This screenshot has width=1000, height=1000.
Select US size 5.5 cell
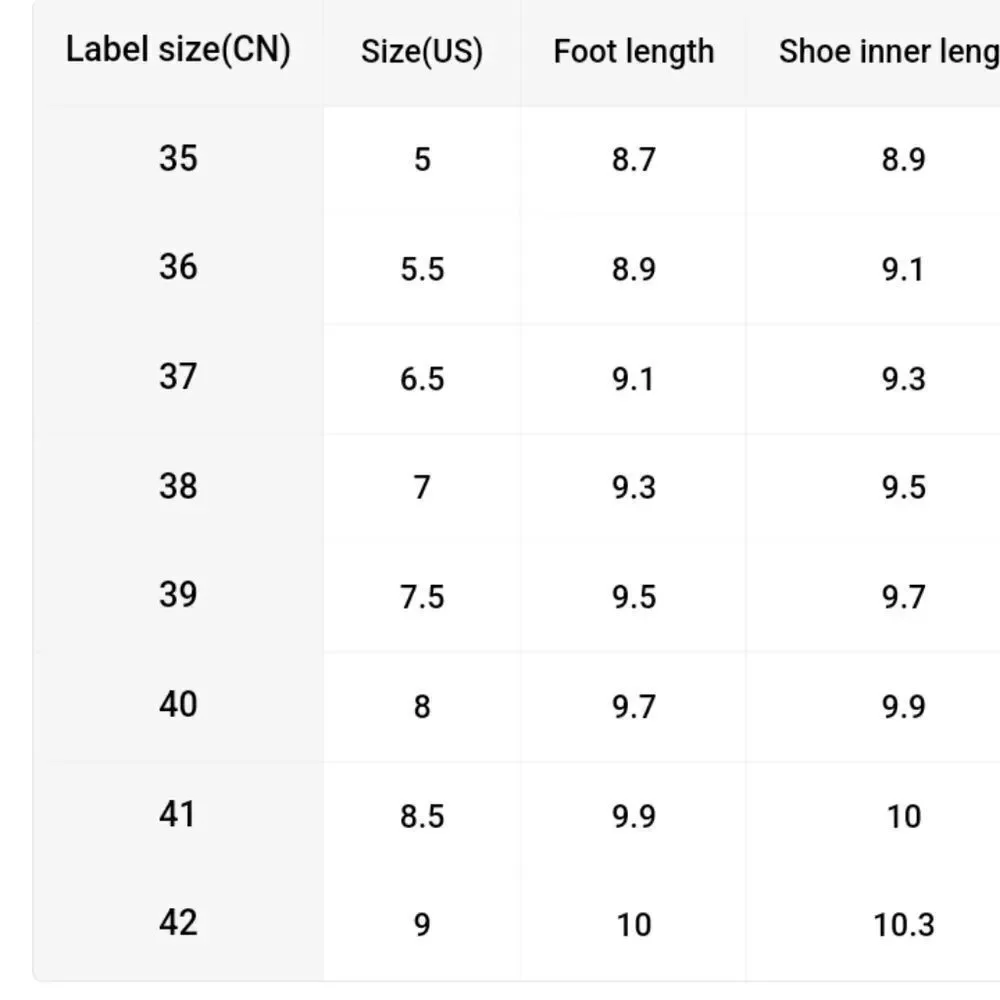click(x=422, y=269)
